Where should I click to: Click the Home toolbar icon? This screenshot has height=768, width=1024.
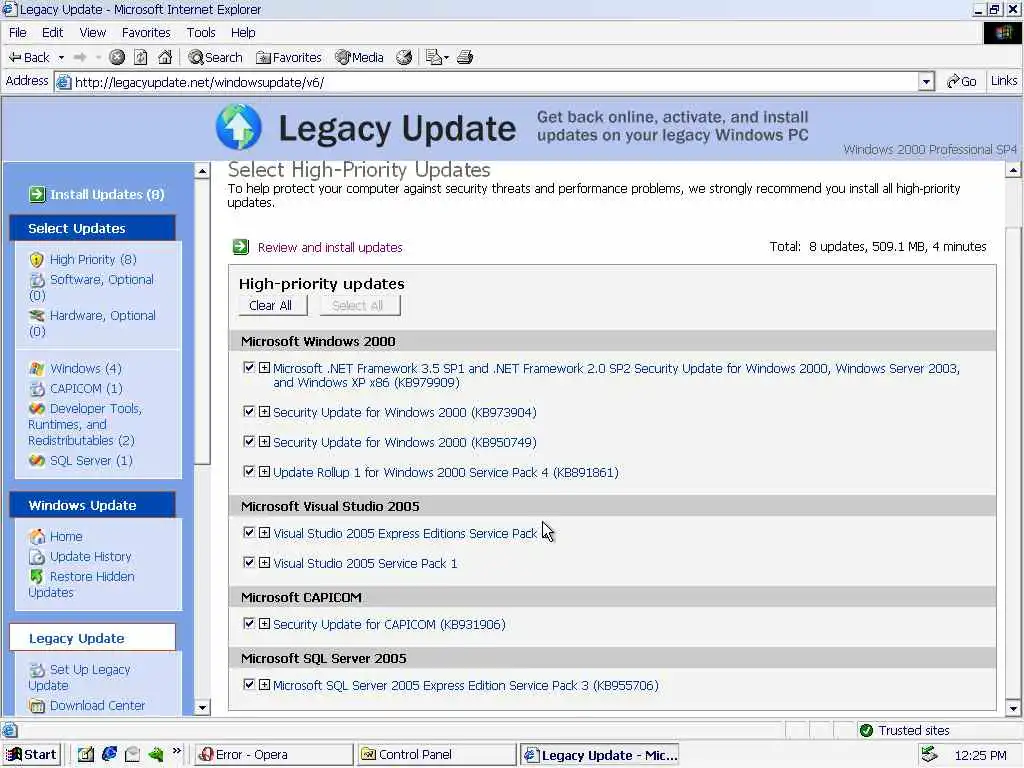pyautogui.click(x=165, y=57)
